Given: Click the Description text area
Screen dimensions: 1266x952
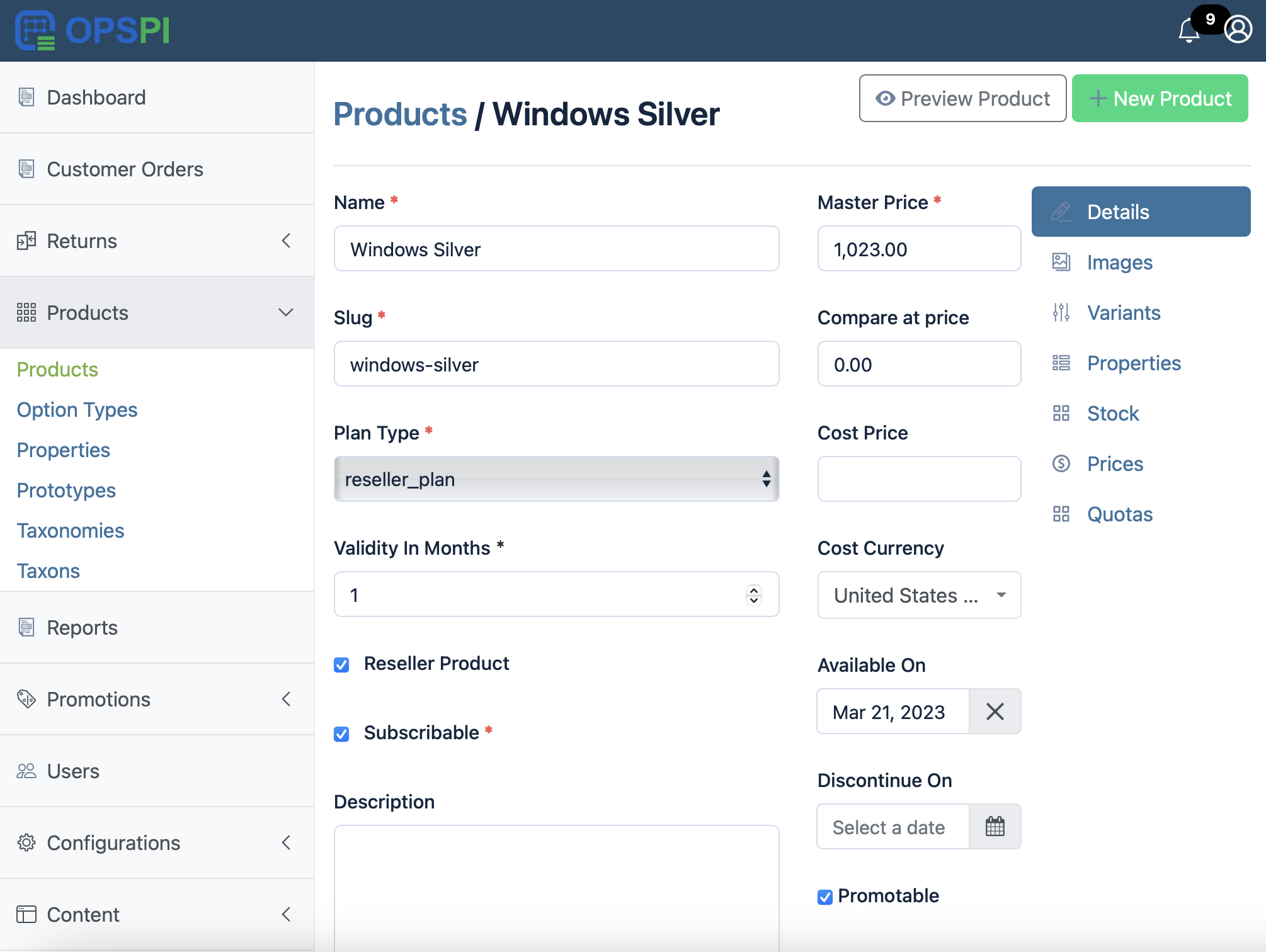Looking at the screenshot, I should [x=557, y=888].
